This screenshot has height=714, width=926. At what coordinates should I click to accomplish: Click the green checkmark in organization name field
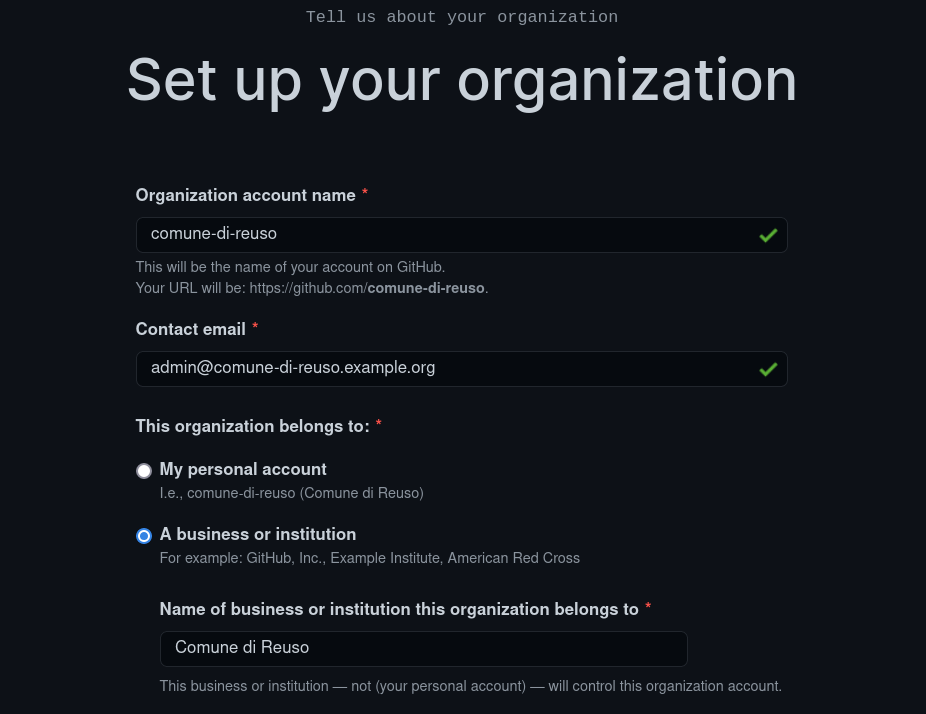click(768, 236)
